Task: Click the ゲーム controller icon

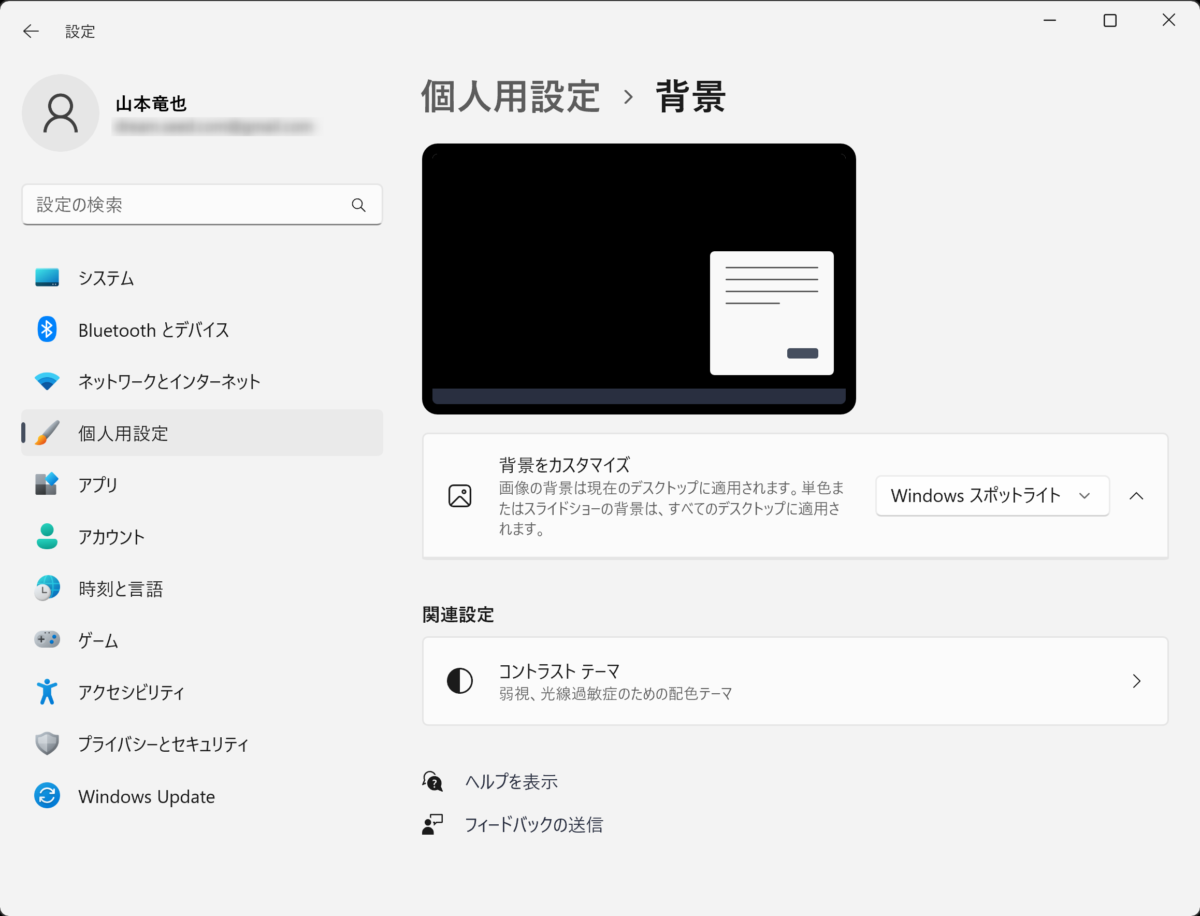Action: tap(47, 640)
